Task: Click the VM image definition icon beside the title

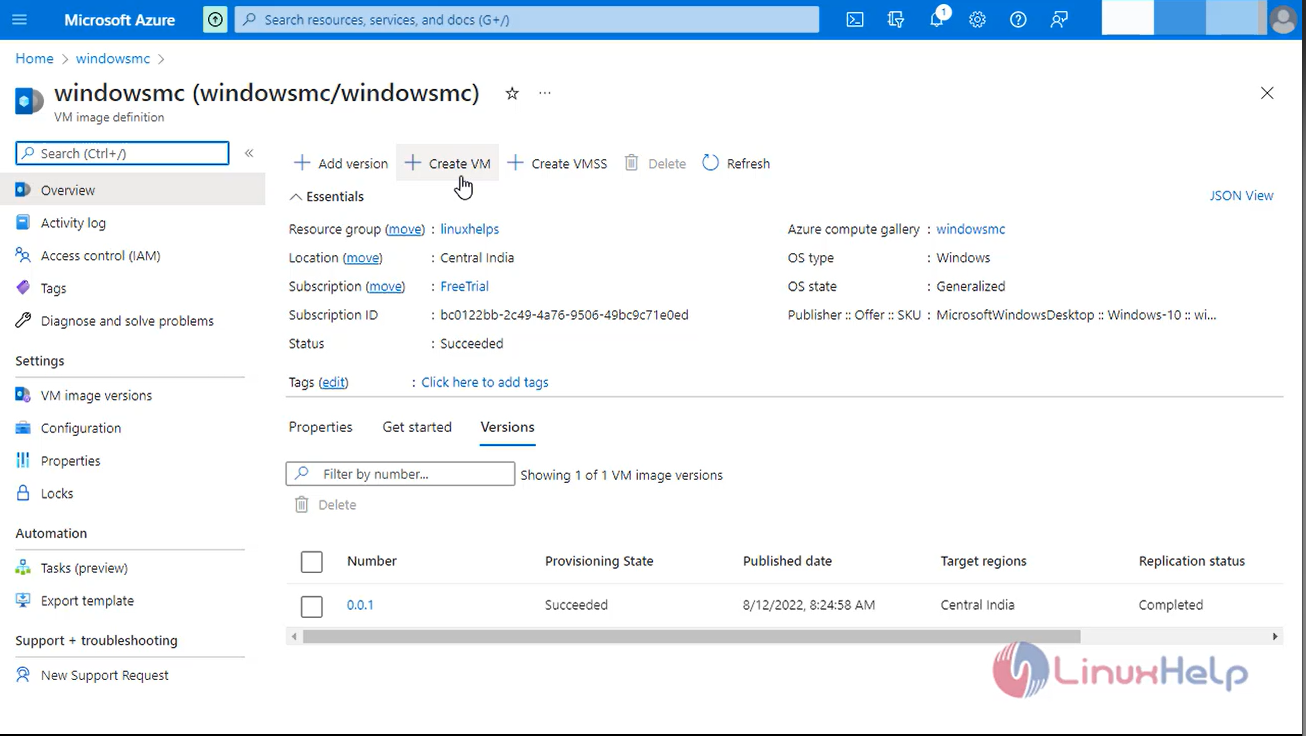Action: [x=29, y=101]
